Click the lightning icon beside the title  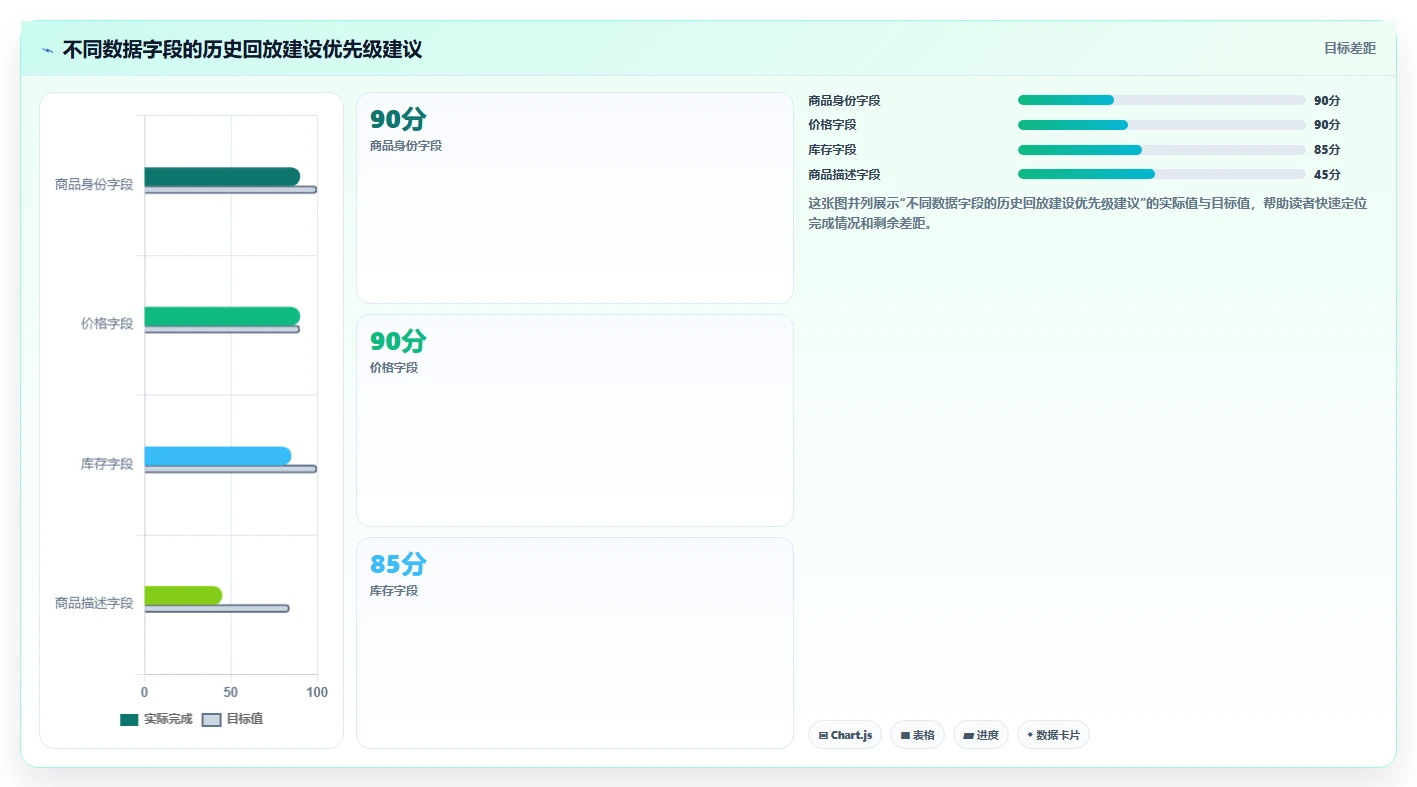point(47,50)
